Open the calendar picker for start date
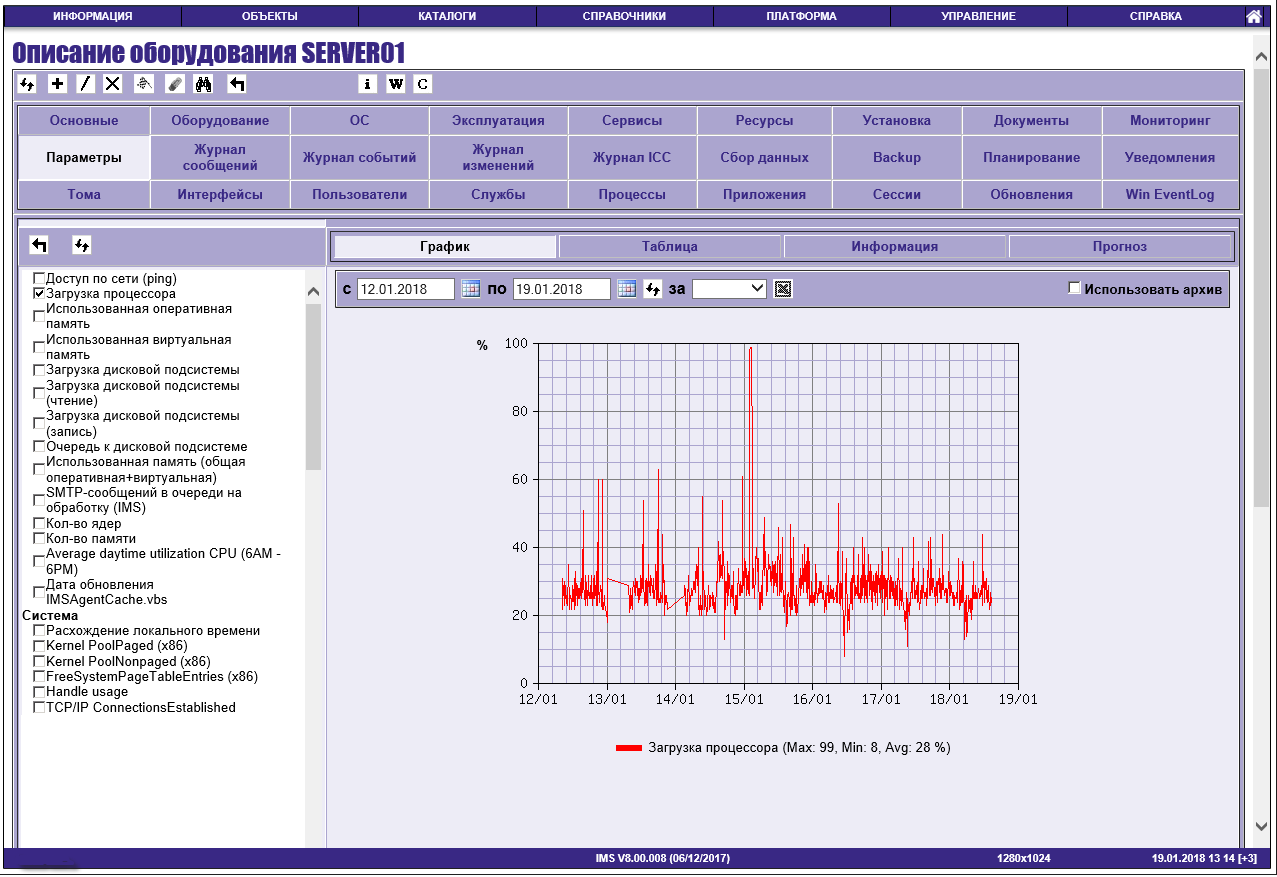 (x=471, y=289)
